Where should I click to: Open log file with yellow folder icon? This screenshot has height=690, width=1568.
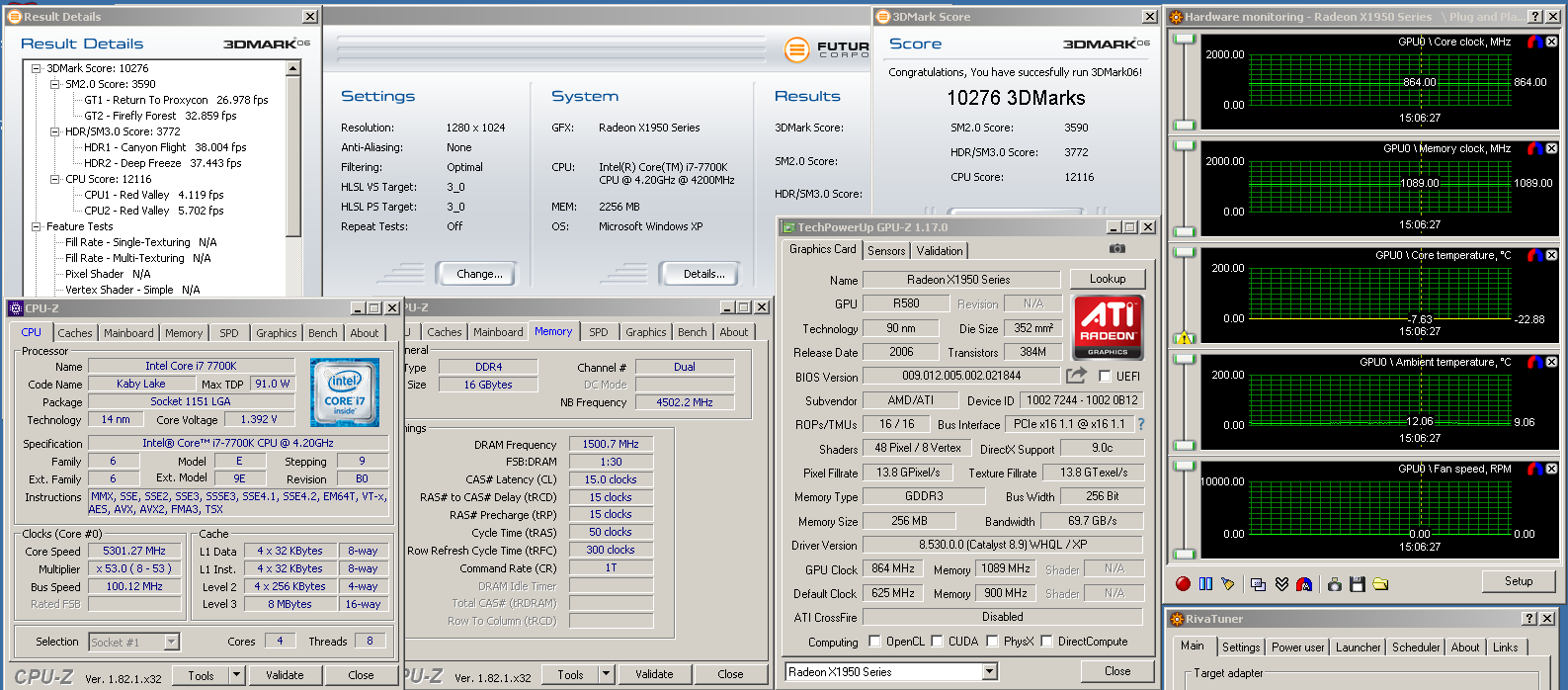point(1380,583)
